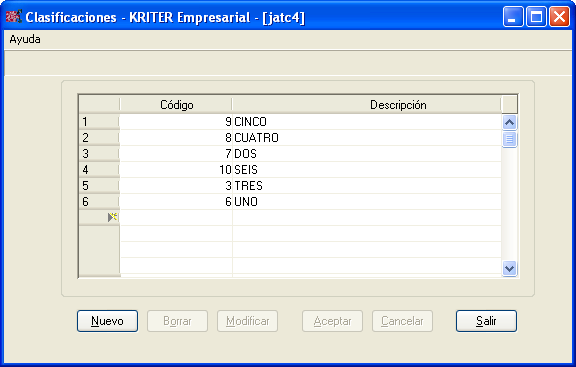The width and height of the screenshot is (576, 367).
Task: Click the DOS description cell
Action: pos(367,154)
